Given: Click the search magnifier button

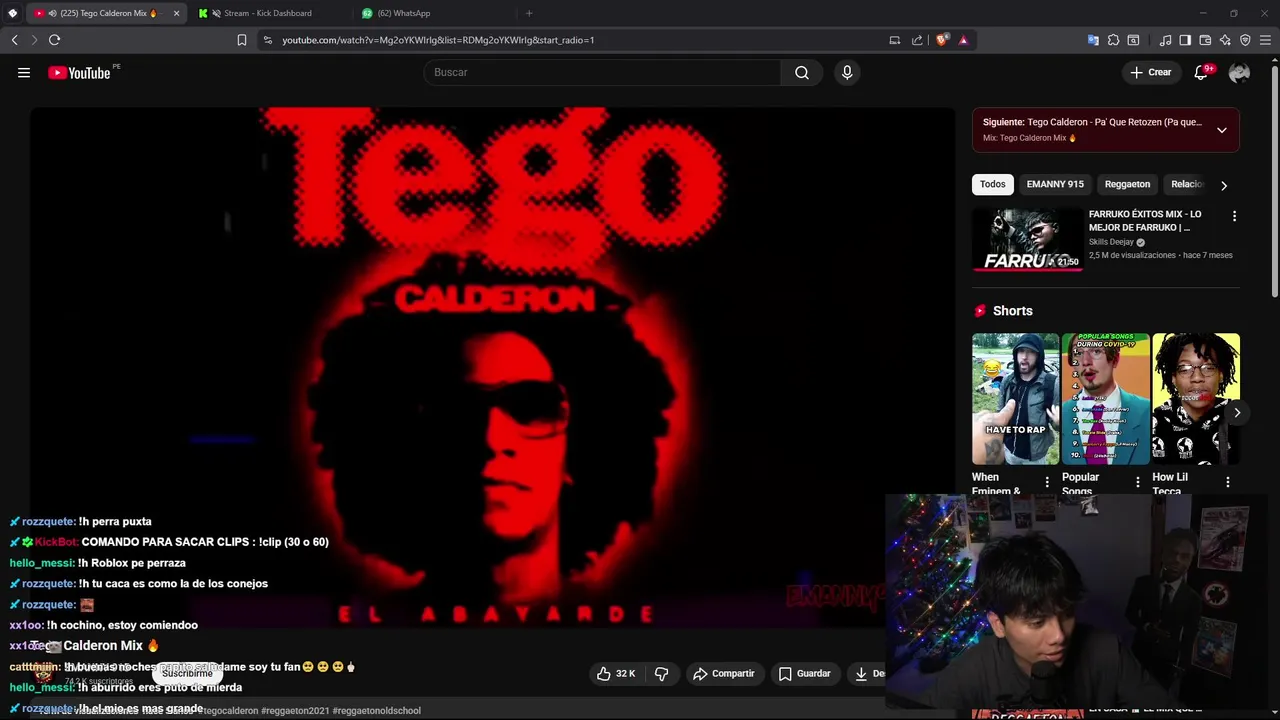Looking at the screenshot, I should 802,72.
